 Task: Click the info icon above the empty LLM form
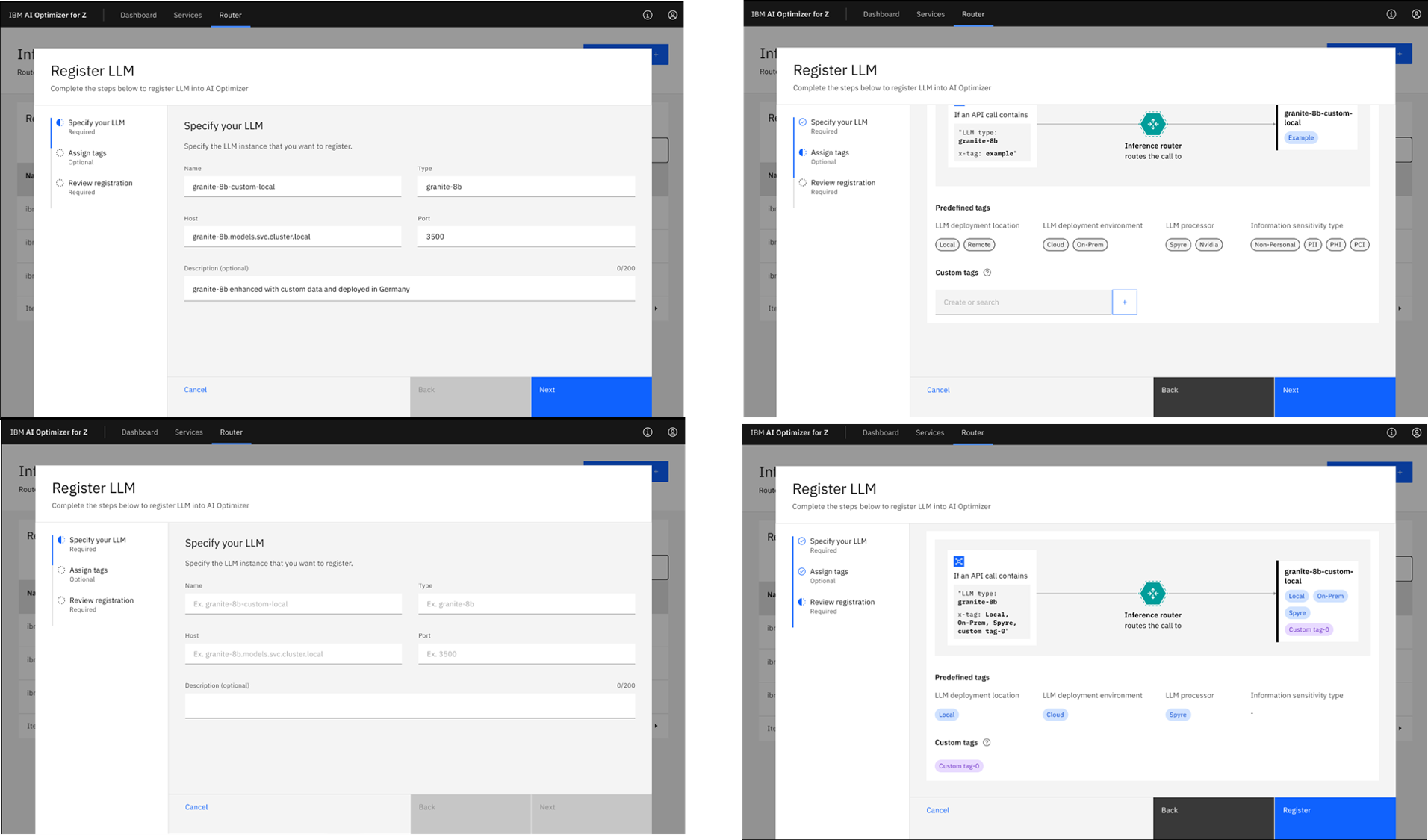click(648, 432)
